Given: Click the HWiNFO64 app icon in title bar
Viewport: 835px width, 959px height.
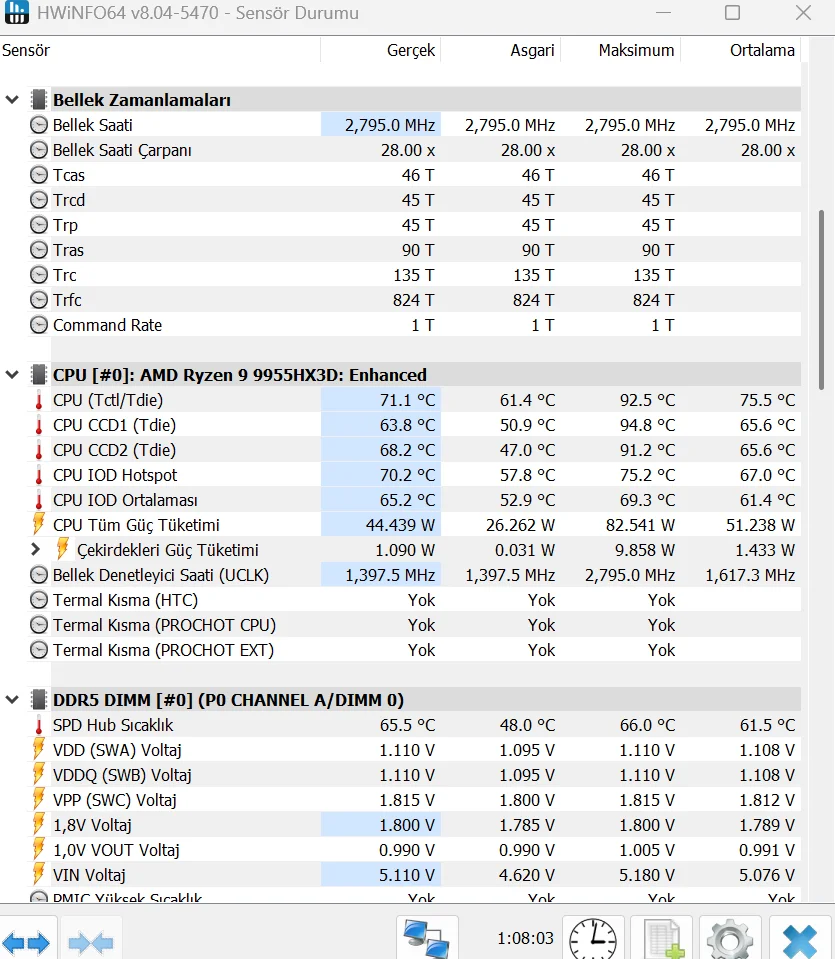Looking at the screenshot, I should coord(17,14).
